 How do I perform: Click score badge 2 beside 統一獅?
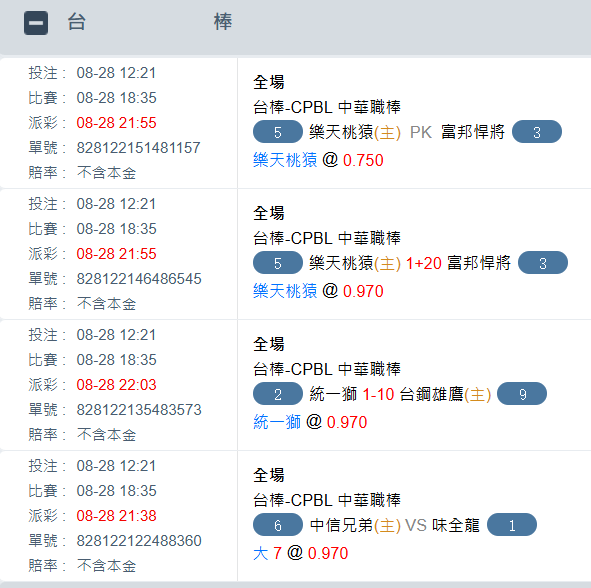(278, 394)
